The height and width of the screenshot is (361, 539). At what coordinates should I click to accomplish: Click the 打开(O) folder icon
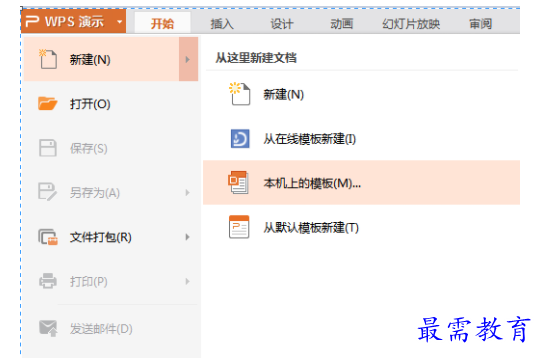[47, 103]
